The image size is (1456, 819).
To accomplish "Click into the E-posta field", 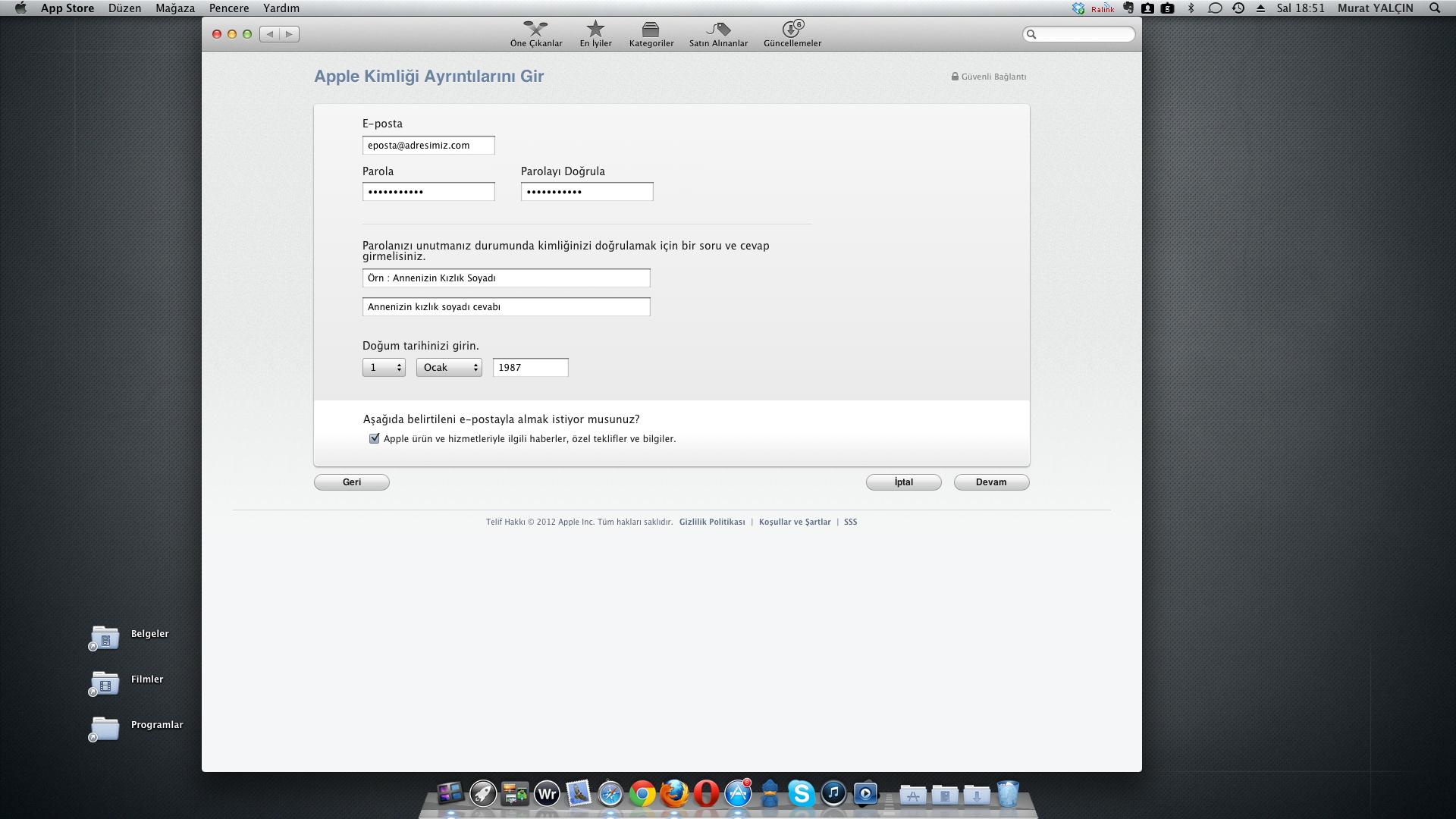I will (x=428, y=146).
